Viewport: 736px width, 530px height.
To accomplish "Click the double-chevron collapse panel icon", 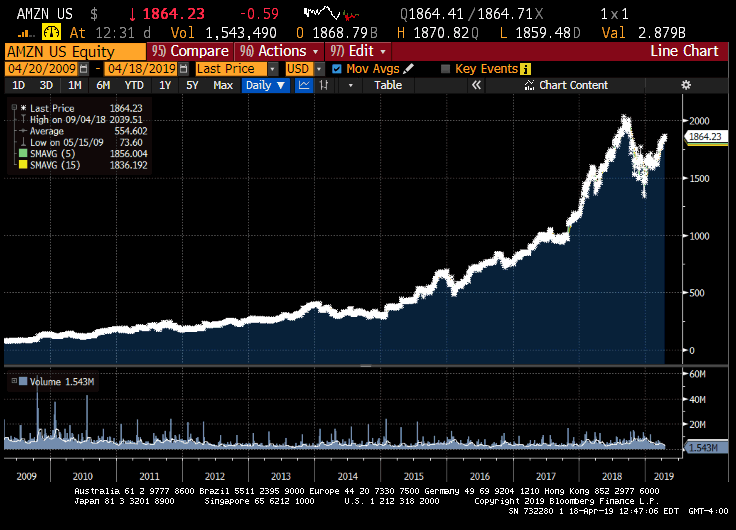I will (x=476, y=85).
